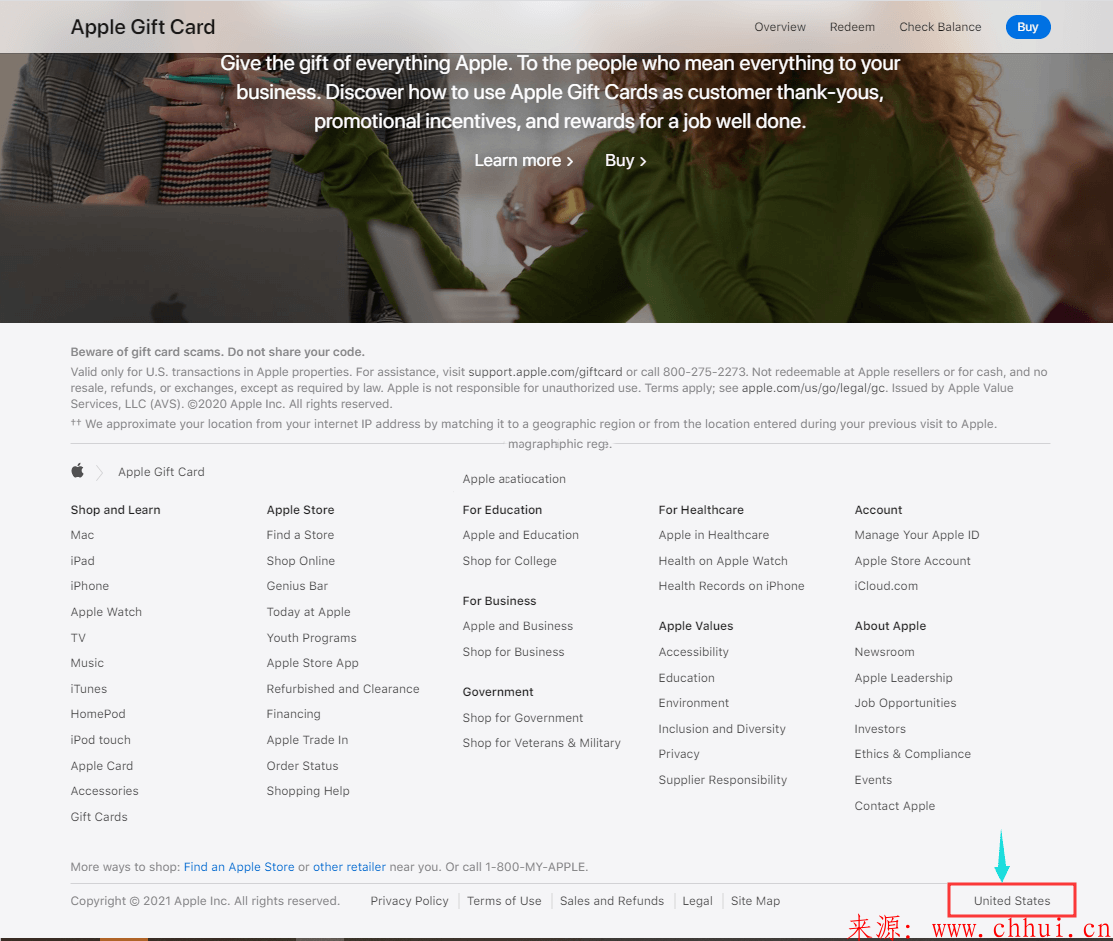The image size is (1113, 941).
Task: Follow the Learn more link in banner
Action: point(524,160)
